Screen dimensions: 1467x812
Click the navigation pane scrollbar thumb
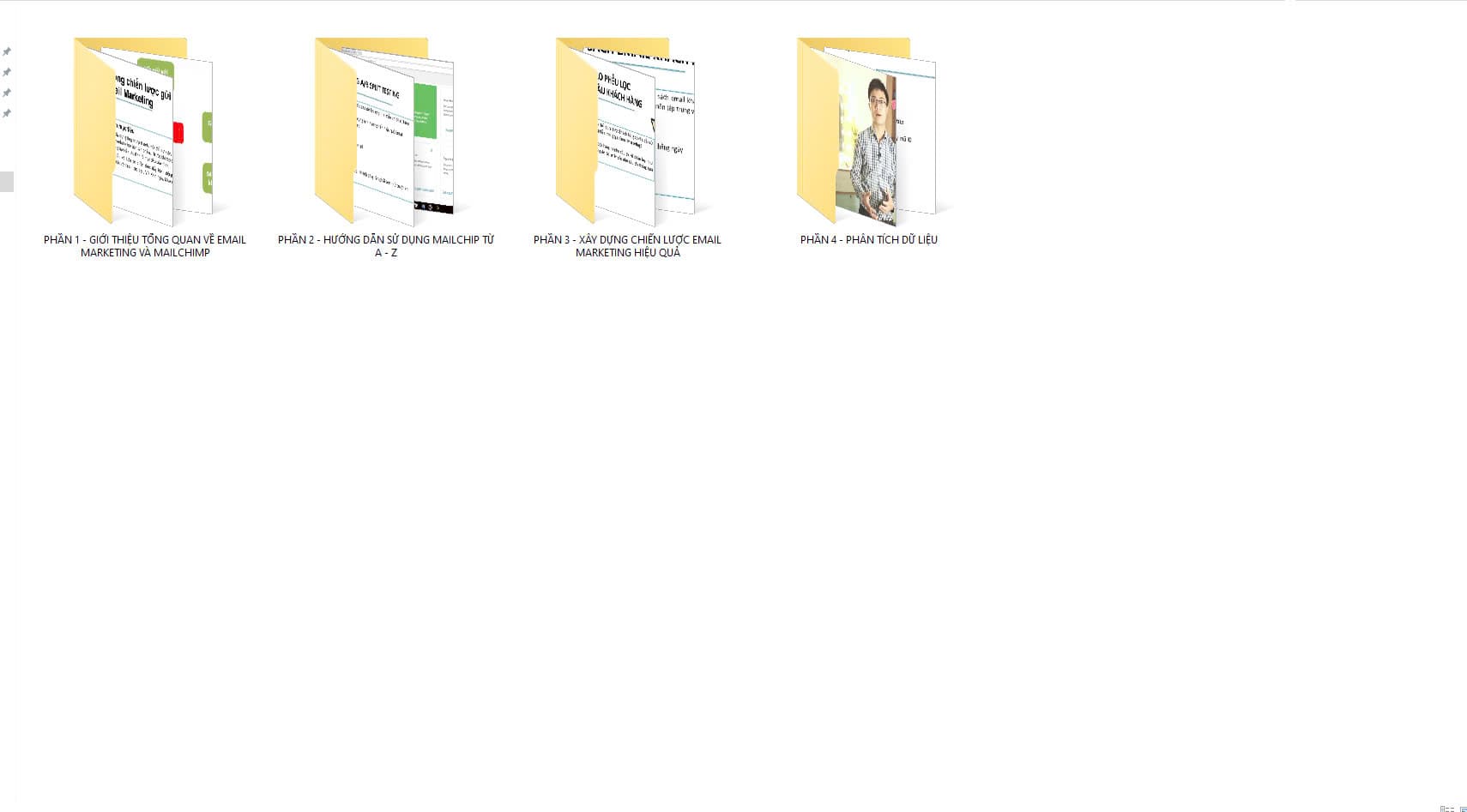tap(7, 181)
